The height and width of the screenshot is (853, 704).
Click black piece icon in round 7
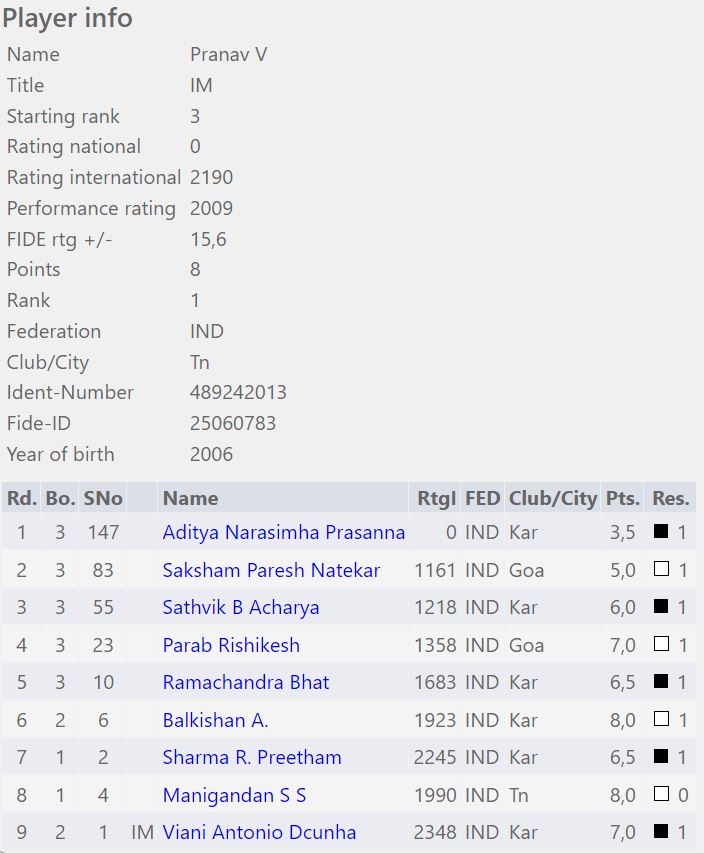click(660, 758)
